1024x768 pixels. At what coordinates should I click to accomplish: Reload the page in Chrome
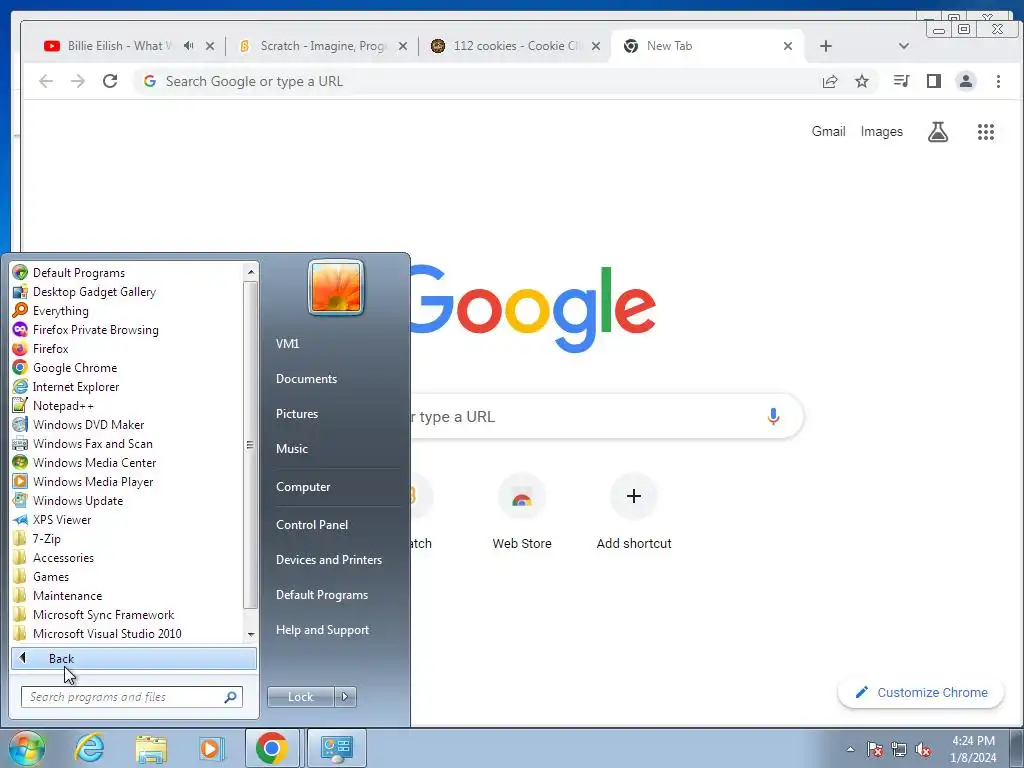click(110, 81)
